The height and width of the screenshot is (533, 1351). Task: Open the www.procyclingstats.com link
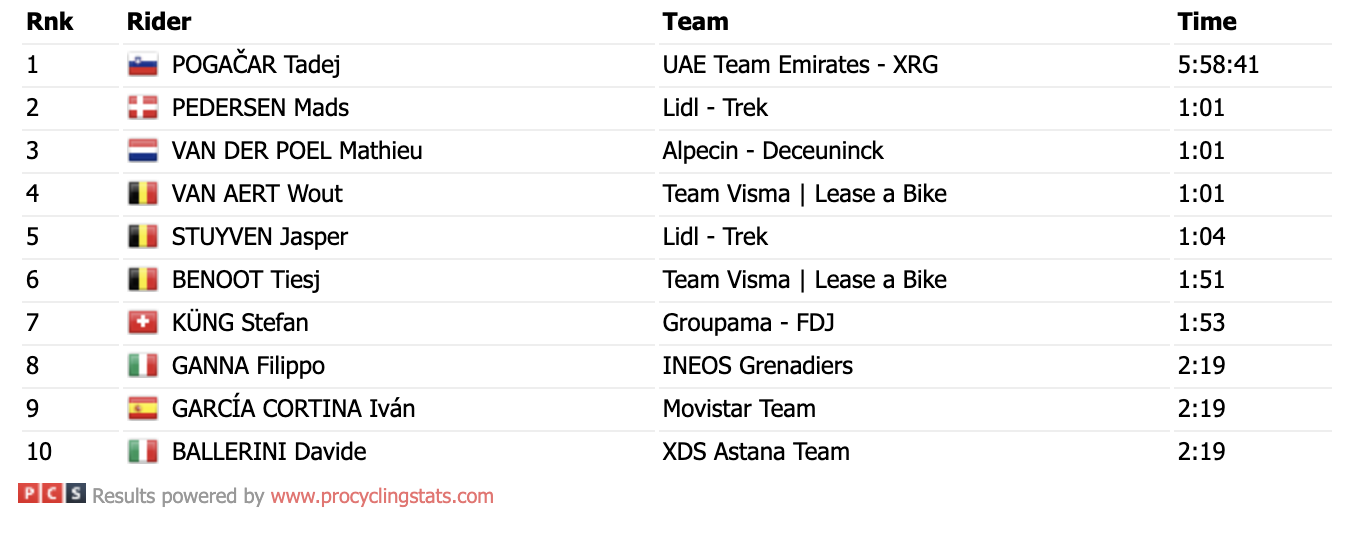click(x=382, y=496)
